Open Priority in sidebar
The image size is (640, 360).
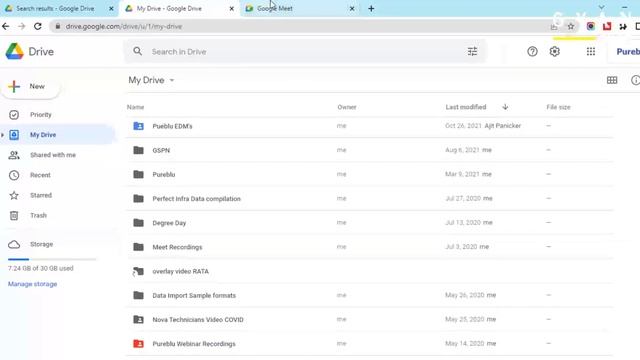[x=41, y=115]
